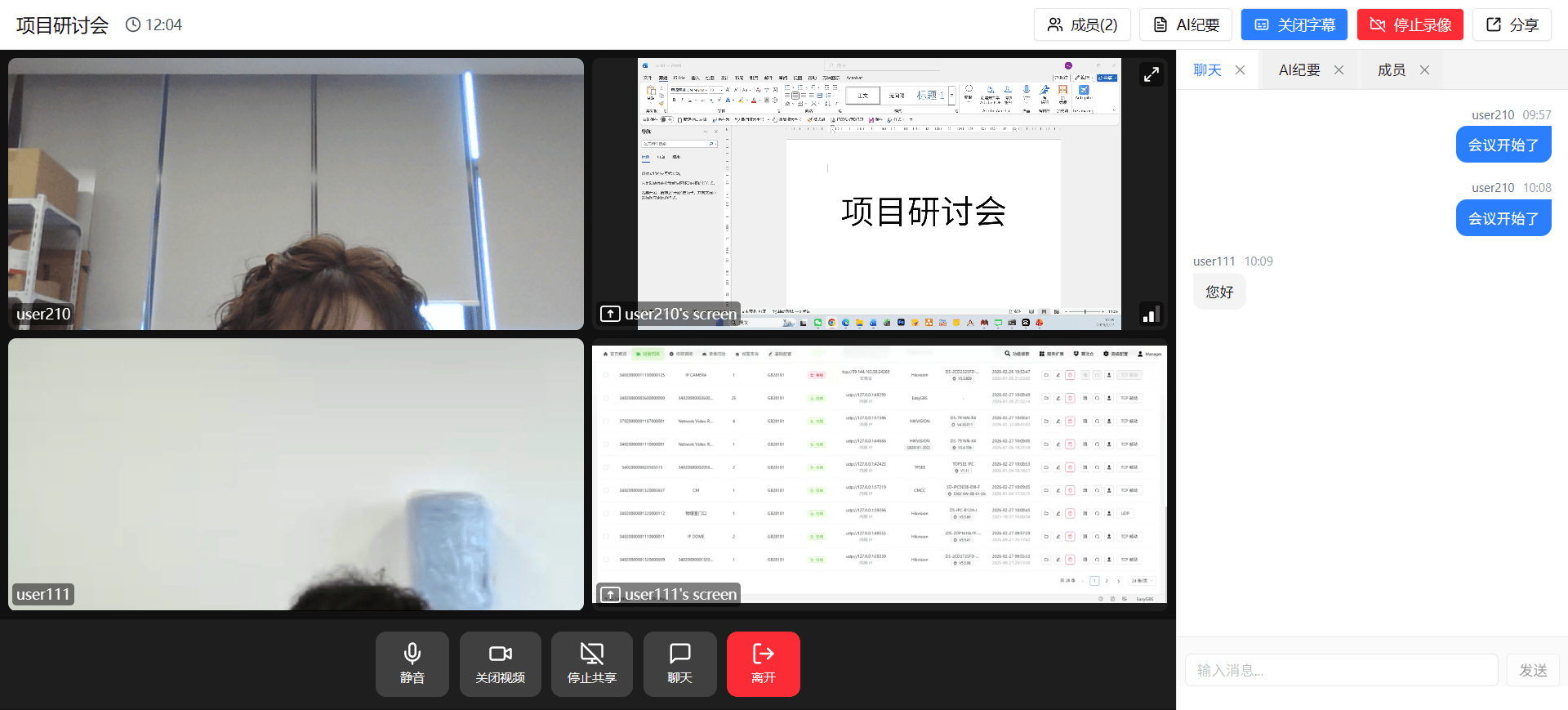This screenshot has width=1568, height=710.
Task: Select the 10:08 会议开始了 message bubble
Action: (x=1503, y=218)
